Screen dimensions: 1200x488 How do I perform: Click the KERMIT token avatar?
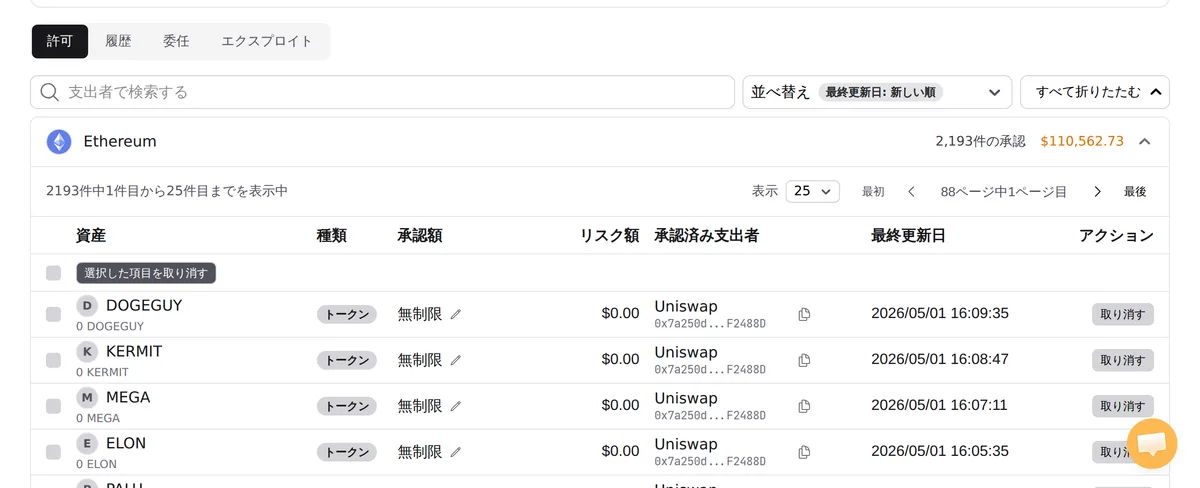point(87,352)
